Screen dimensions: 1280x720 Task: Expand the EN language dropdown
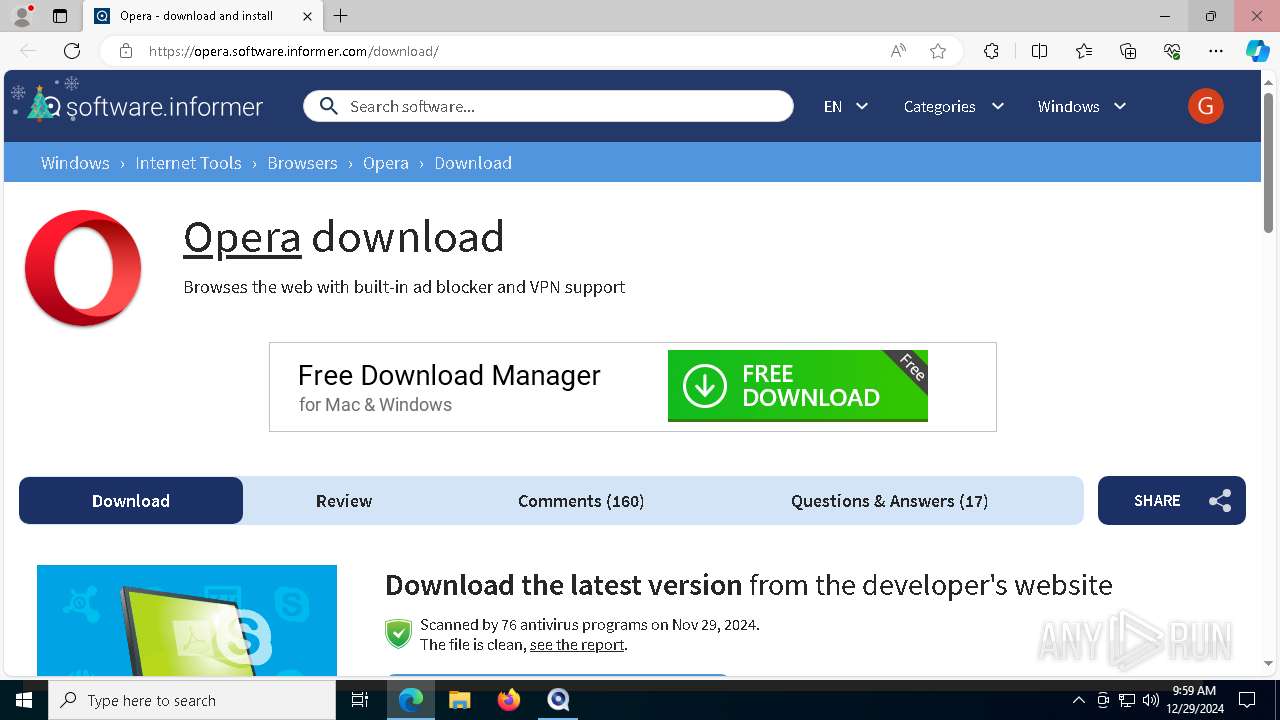[845, 106]
